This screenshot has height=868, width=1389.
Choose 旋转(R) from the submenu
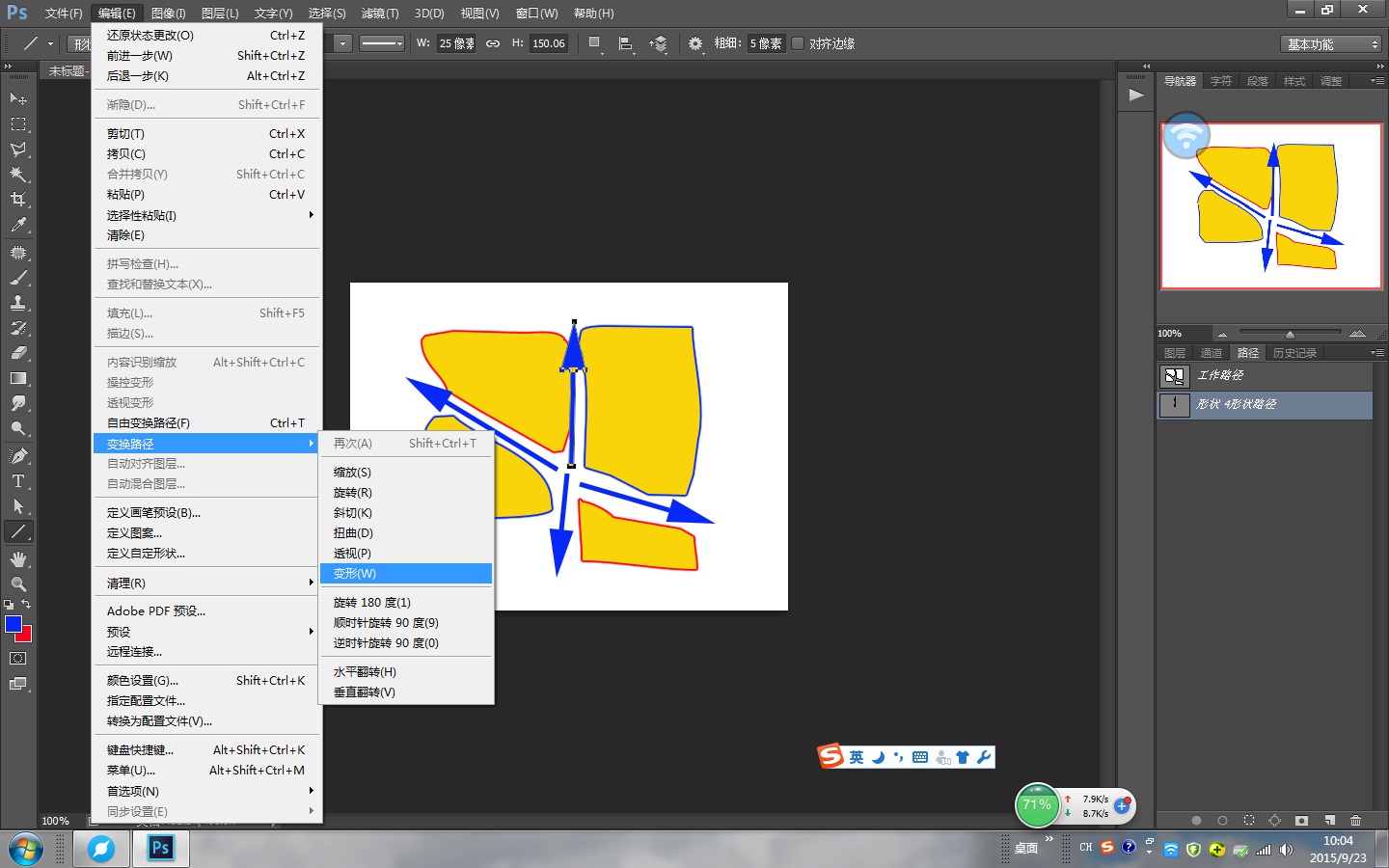(406, 492)
